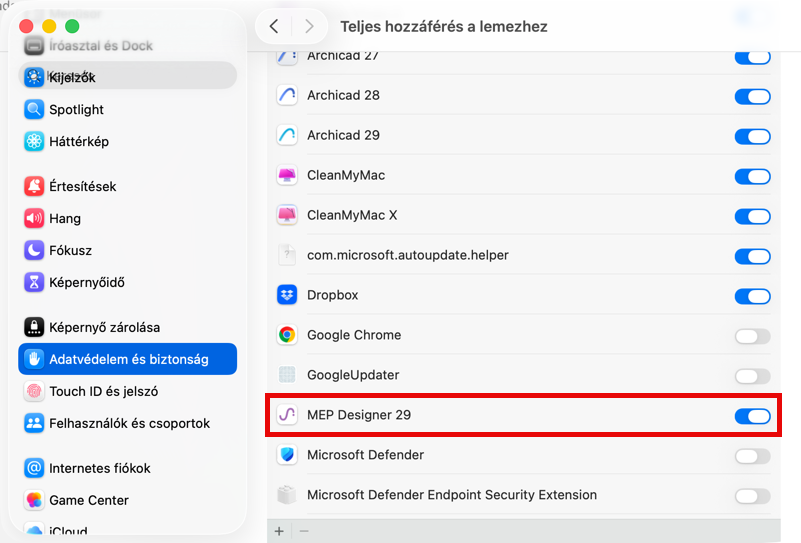Click the Képernyő zárolása lock icon
This screenshot has width=801, height=543.
pyautogui.click(x=34, y=327)
